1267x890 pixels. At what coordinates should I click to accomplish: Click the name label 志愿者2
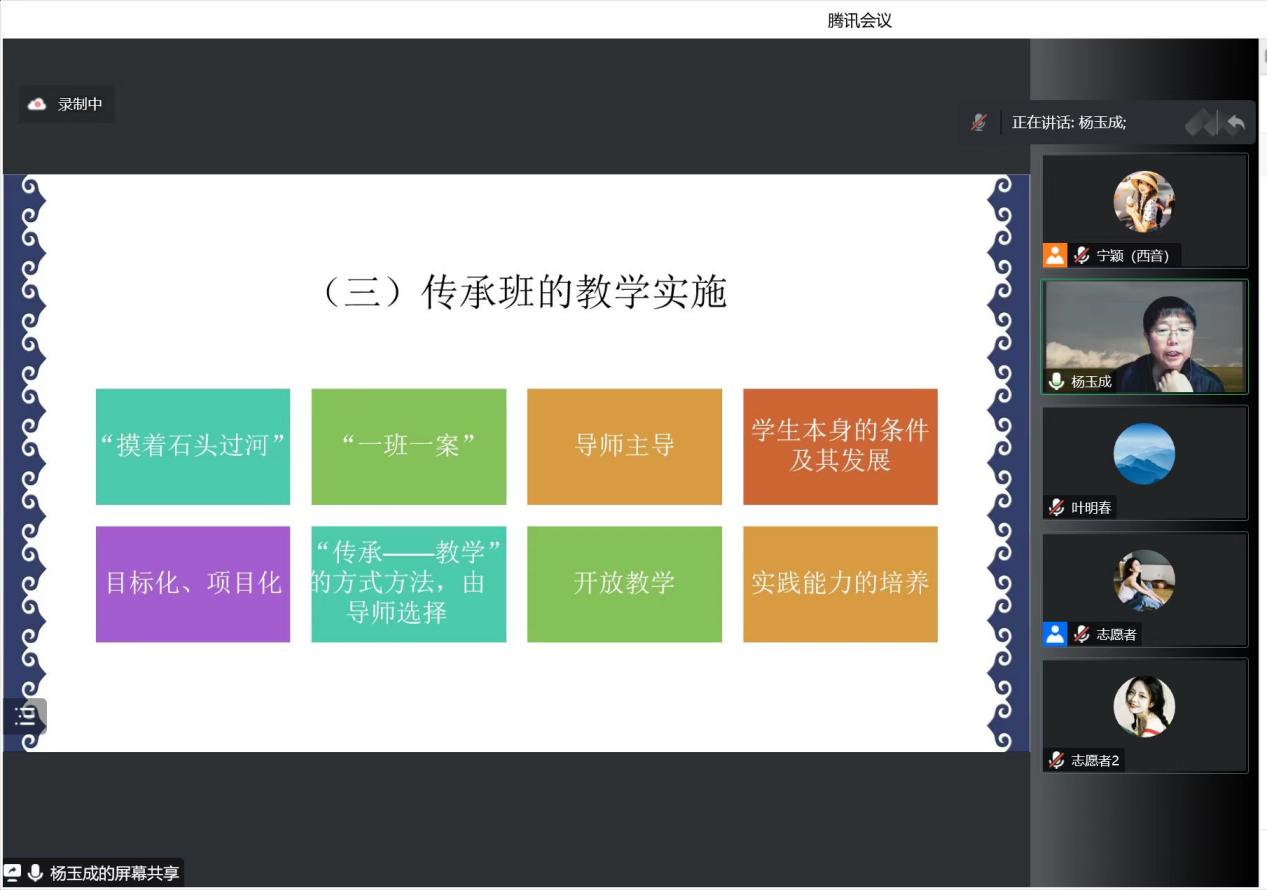[x=1096, y=760]
